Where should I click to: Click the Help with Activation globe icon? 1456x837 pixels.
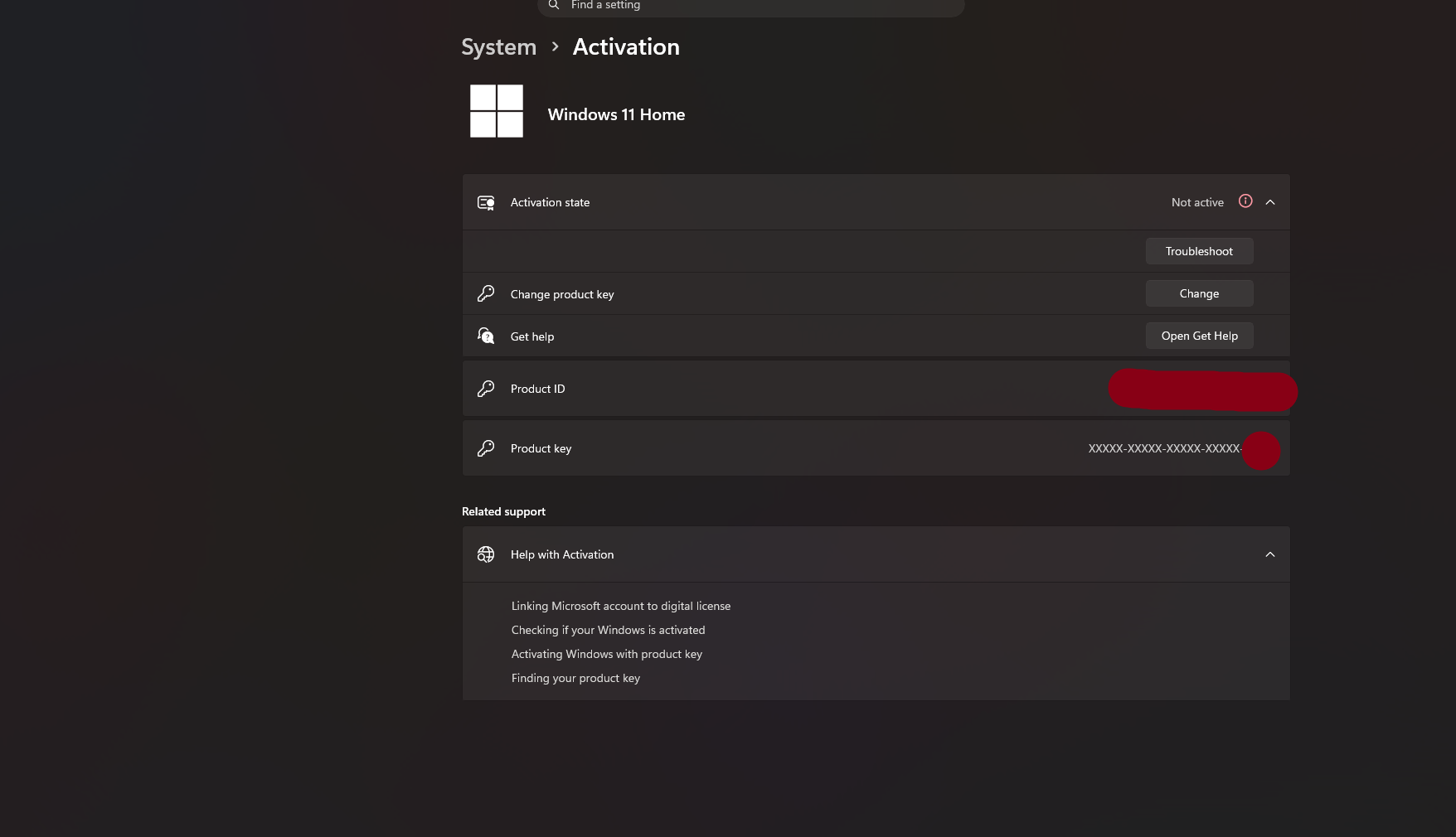point(486,554)
